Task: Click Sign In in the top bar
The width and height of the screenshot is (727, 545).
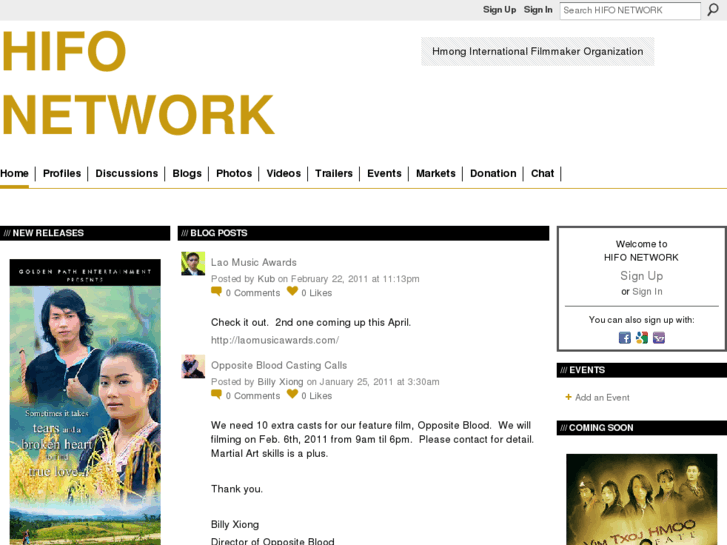Action: point(538,10)
